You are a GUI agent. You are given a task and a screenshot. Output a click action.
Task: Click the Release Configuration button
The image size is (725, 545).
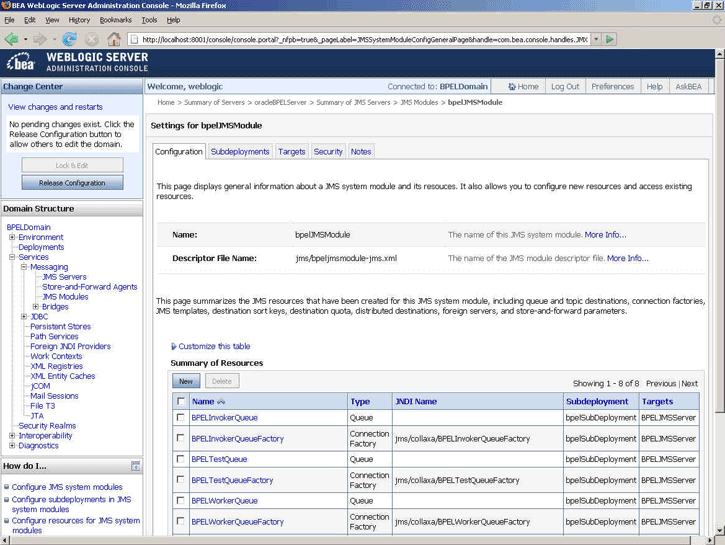pos(72,183)
